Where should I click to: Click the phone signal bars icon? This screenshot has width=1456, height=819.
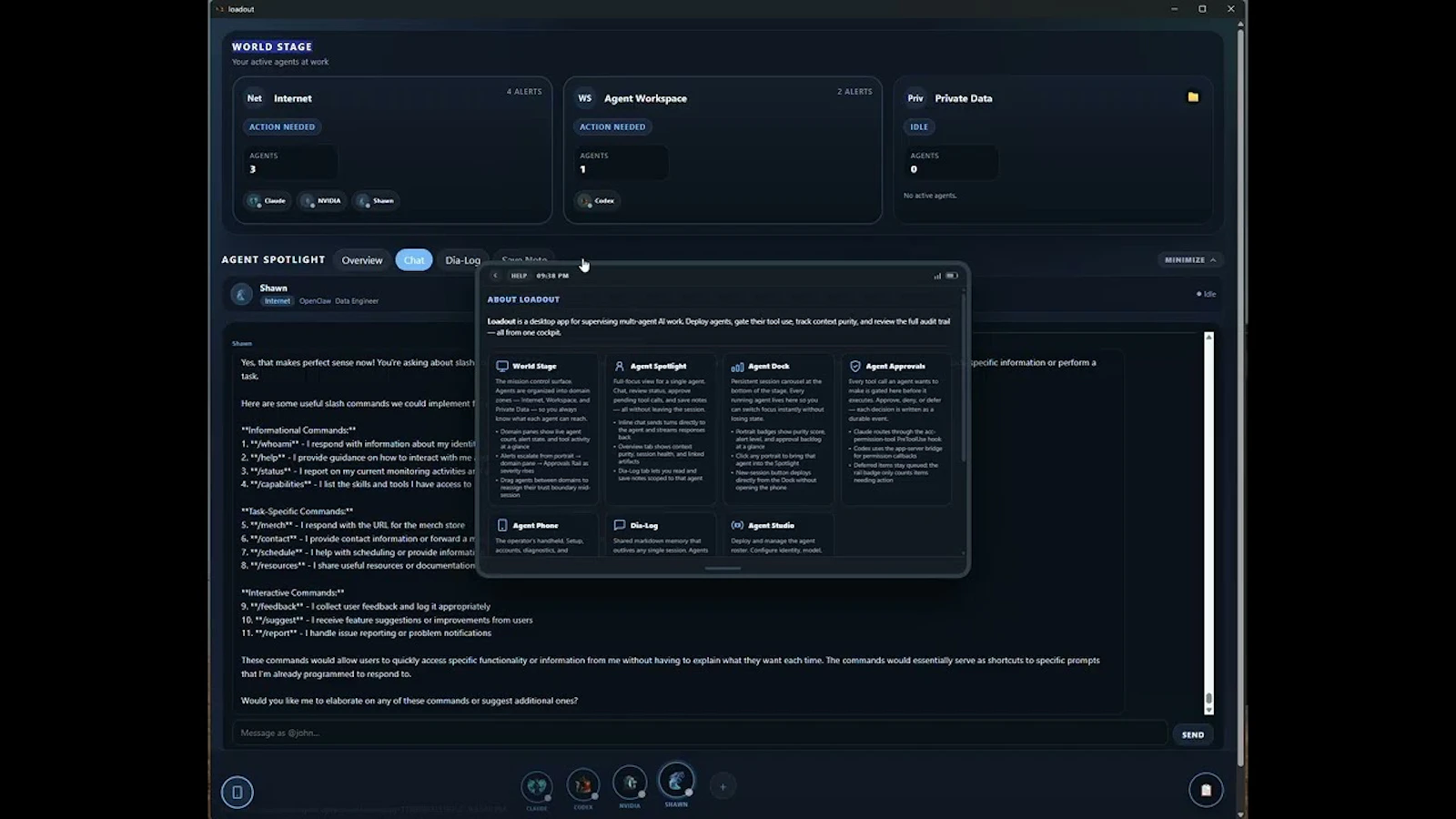pos(937,276)
